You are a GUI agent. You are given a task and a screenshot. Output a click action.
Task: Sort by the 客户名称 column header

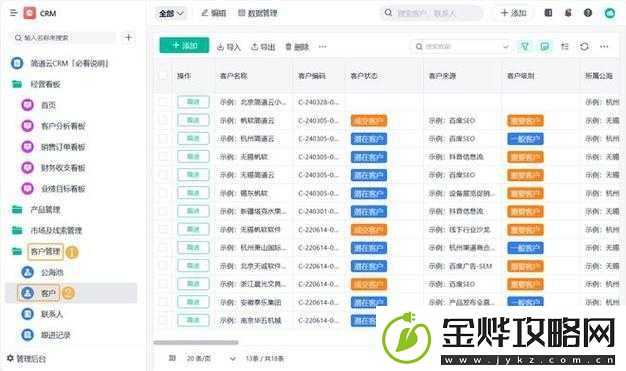coord(234,76)
